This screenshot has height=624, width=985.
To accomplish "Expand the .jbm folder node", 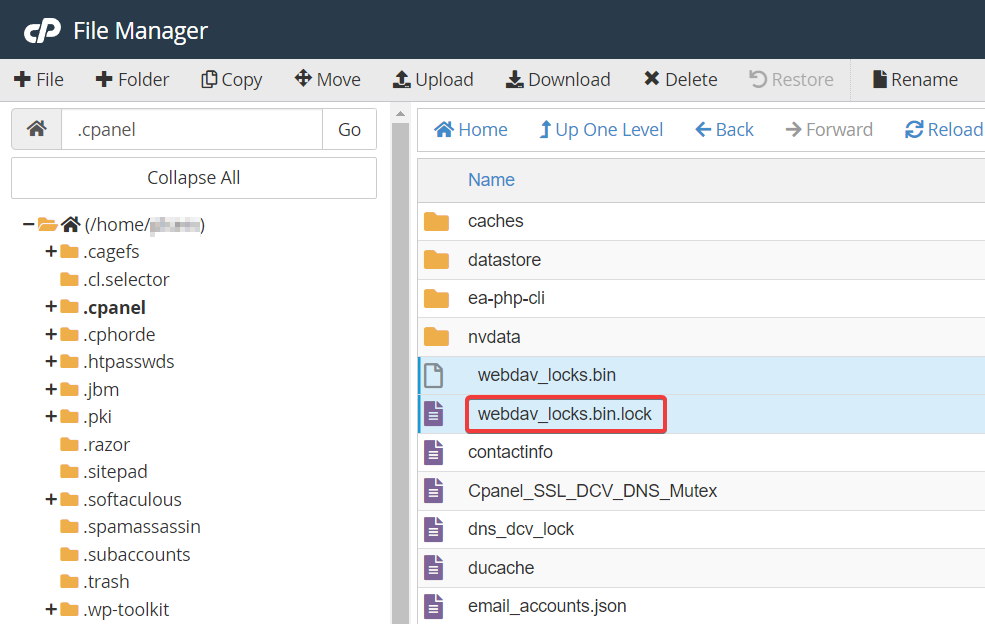I will (x=51, y=389).
